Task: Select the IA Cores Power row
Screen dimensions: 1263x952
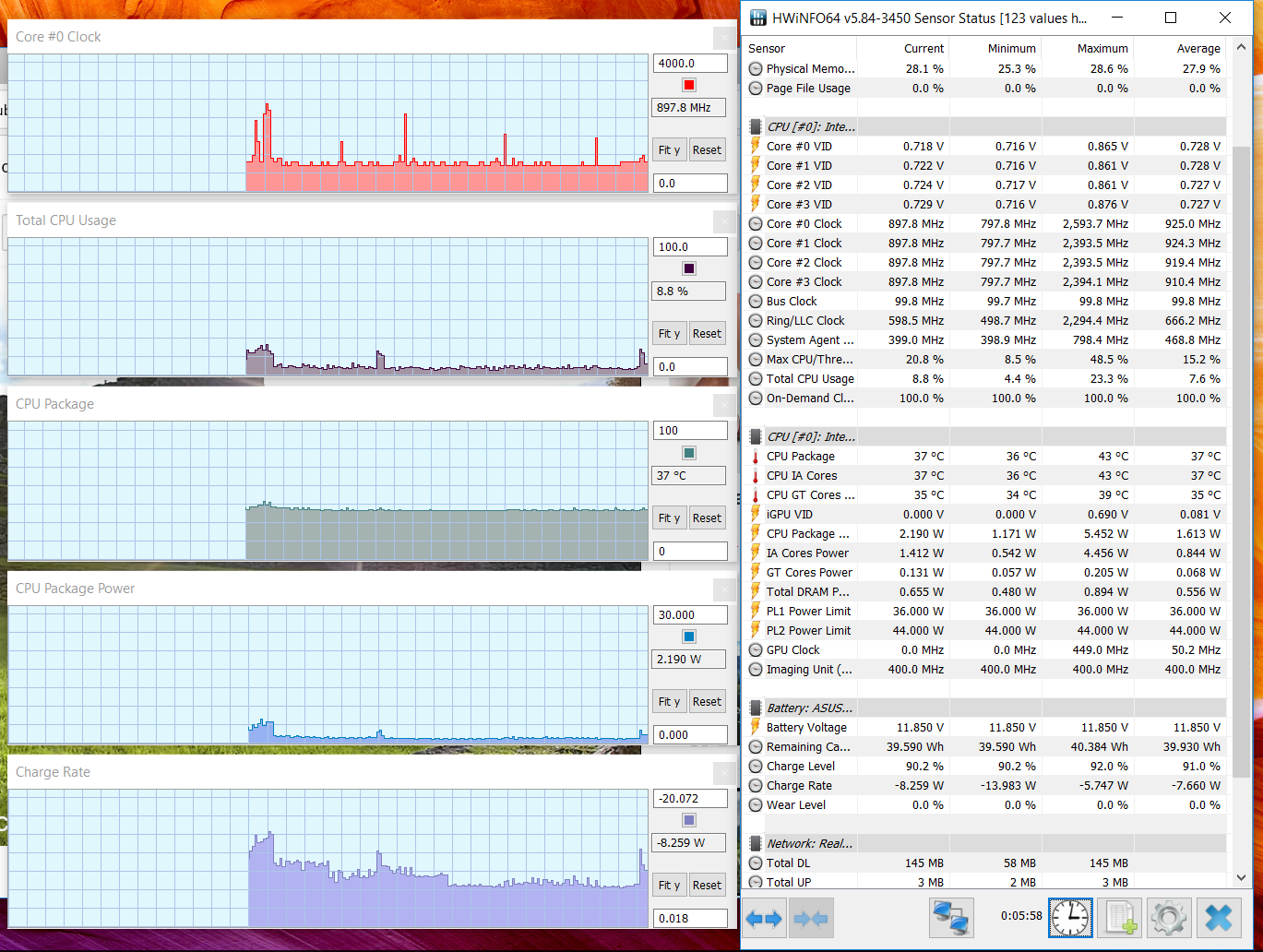Action: 985,553
